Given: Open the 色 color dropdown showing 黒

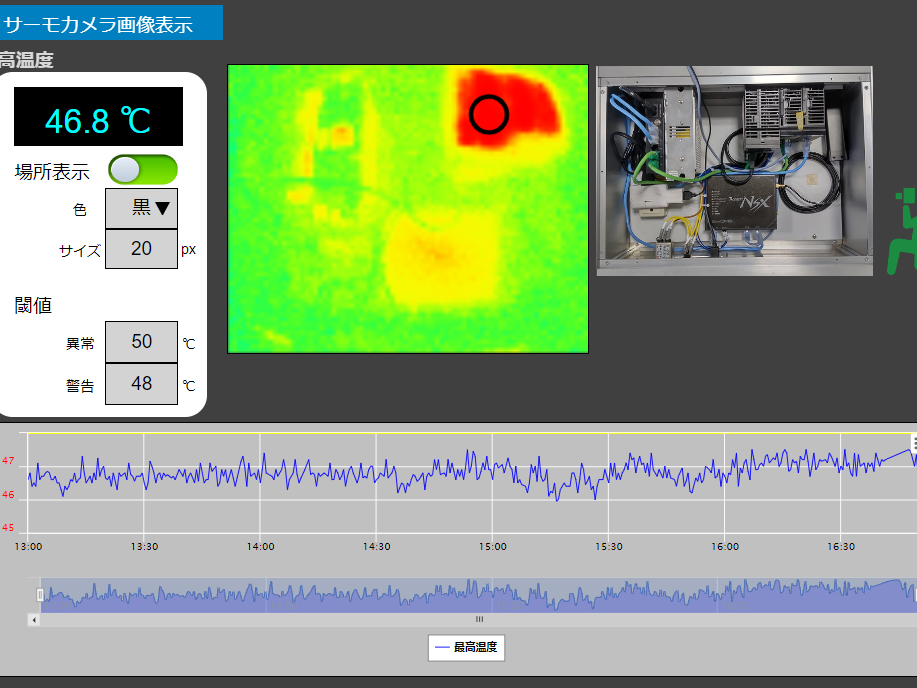Looking at the screenshot, I should (x=141, y=208).
